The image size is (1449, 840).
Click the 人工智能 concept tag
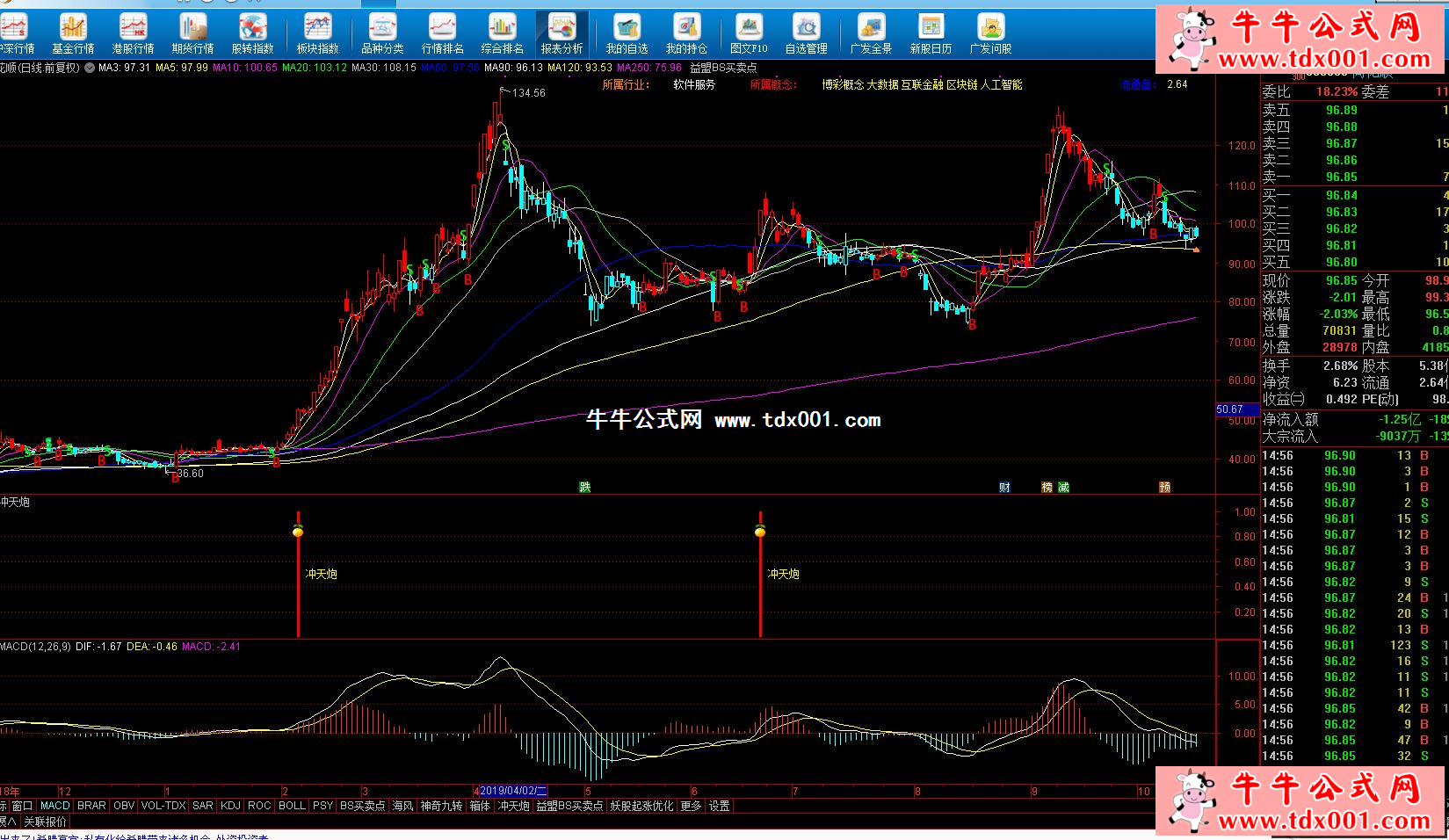[1001, 84]
